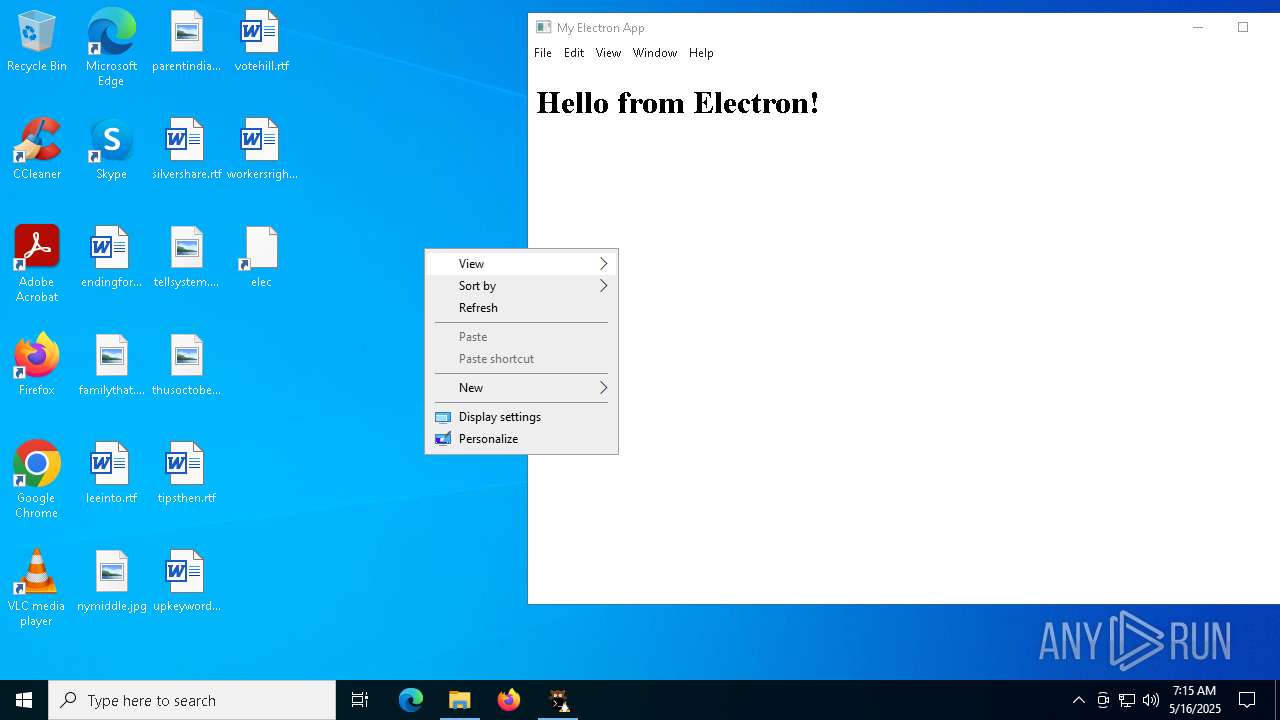Select the elec shortcut icon
The width and height of the screenshot is (1280, 720).
[x=261, y=258]
